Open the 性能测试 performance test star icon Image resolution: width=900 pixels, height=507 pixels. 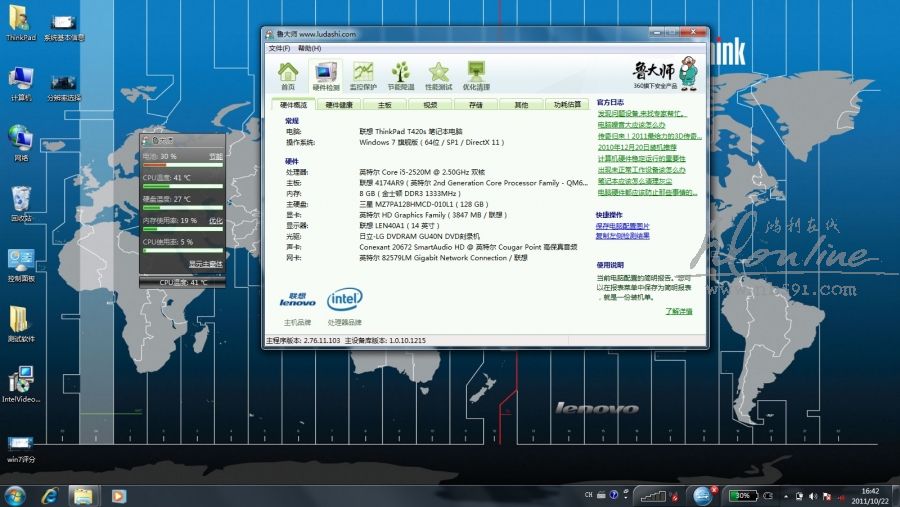(438, 75)
